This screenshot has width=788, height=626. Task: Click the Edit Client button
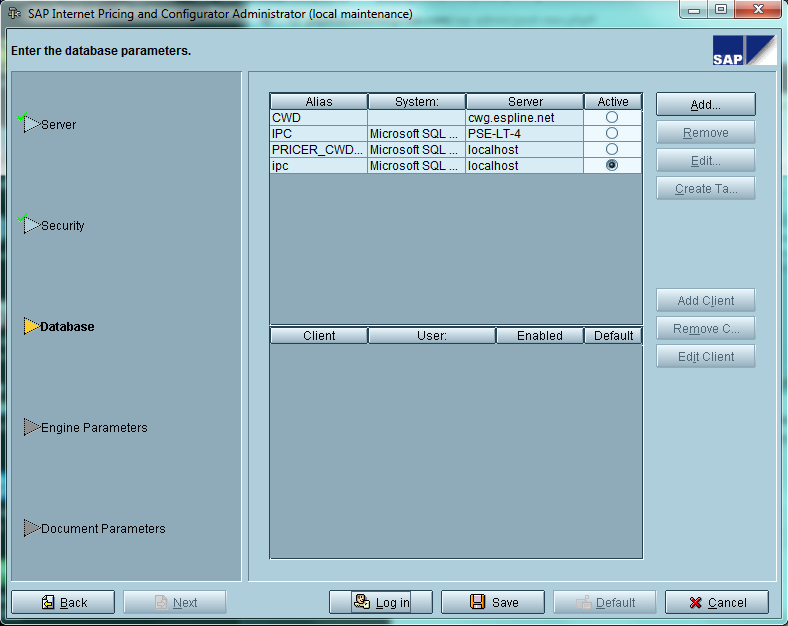point(706,357)
